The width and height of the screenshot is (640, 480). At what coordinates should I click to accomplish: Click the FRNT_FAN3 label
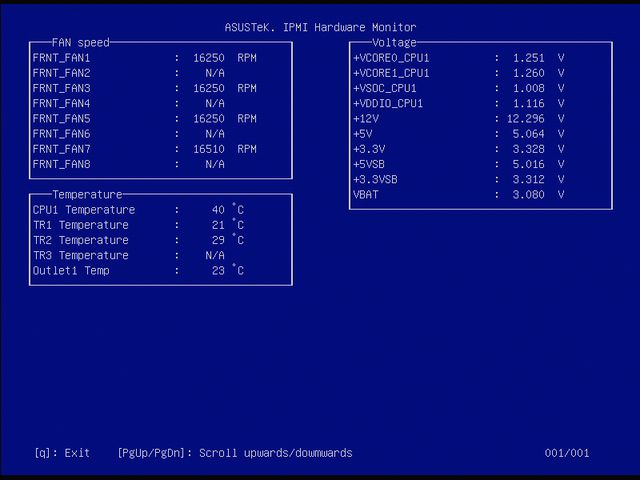point(61,88)
